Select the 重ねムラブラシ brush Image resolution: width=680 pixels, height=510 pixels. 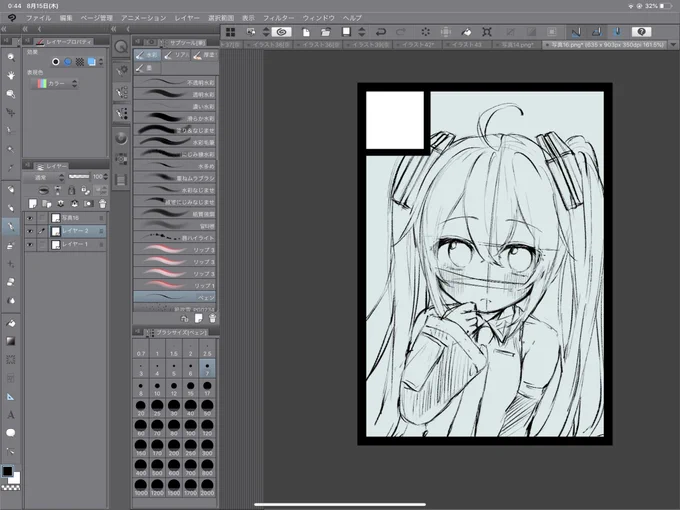point(174,178)
